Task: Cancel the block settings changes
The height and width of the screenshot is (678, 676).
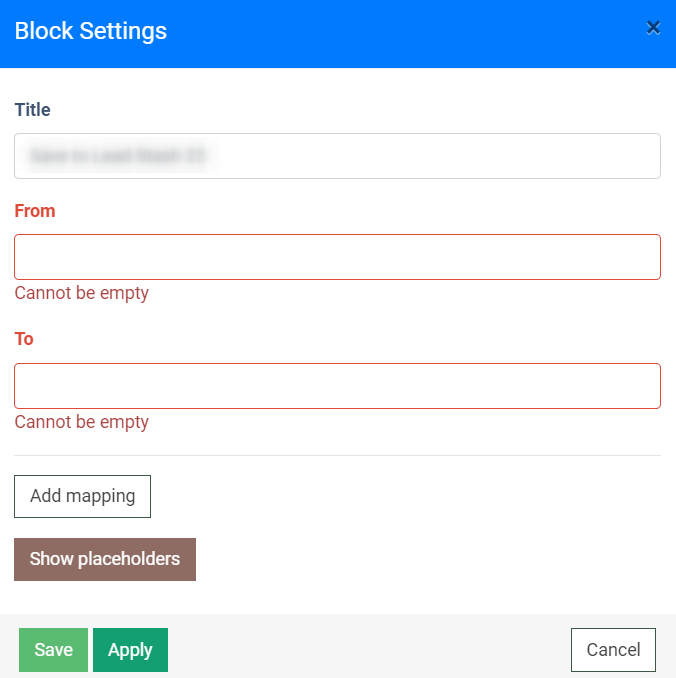Action: click(613, 650)
